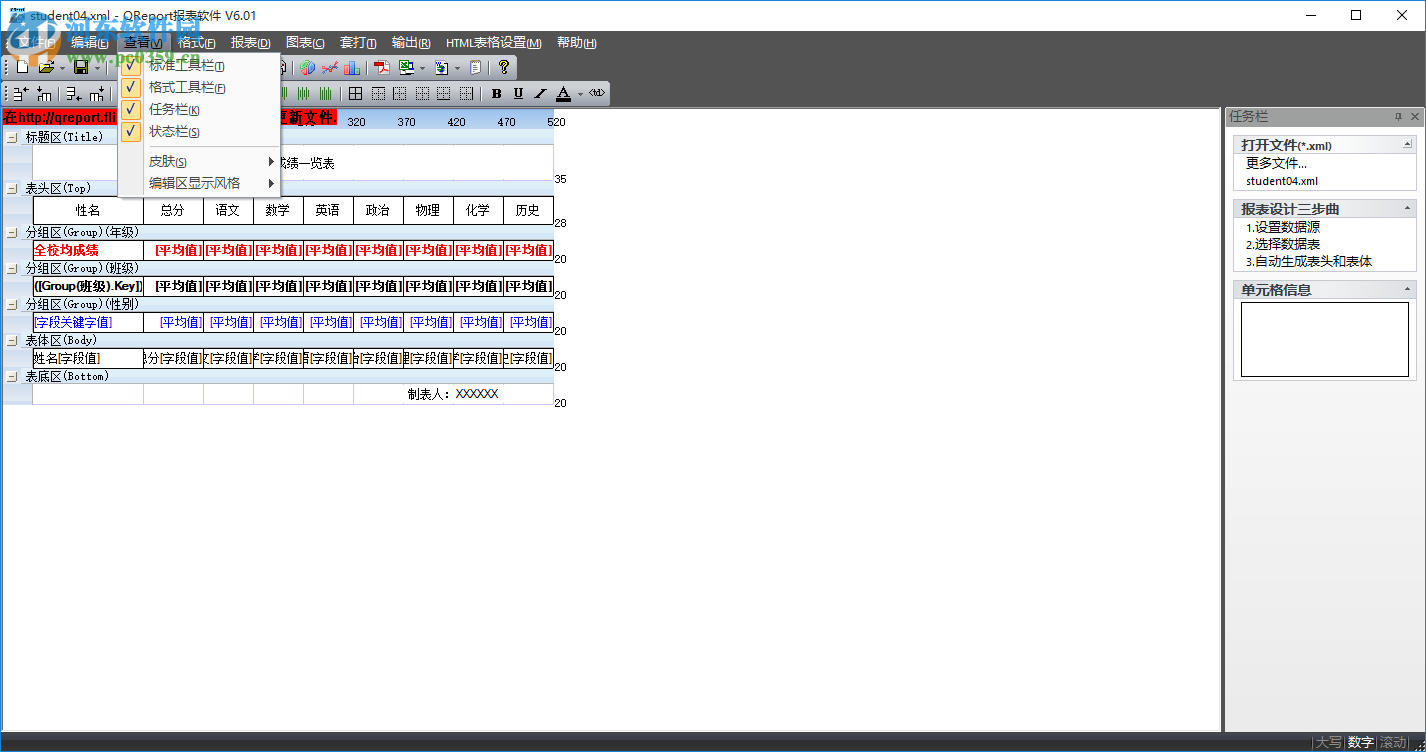
Task: Click the insert row above icon
Action: 21,94
